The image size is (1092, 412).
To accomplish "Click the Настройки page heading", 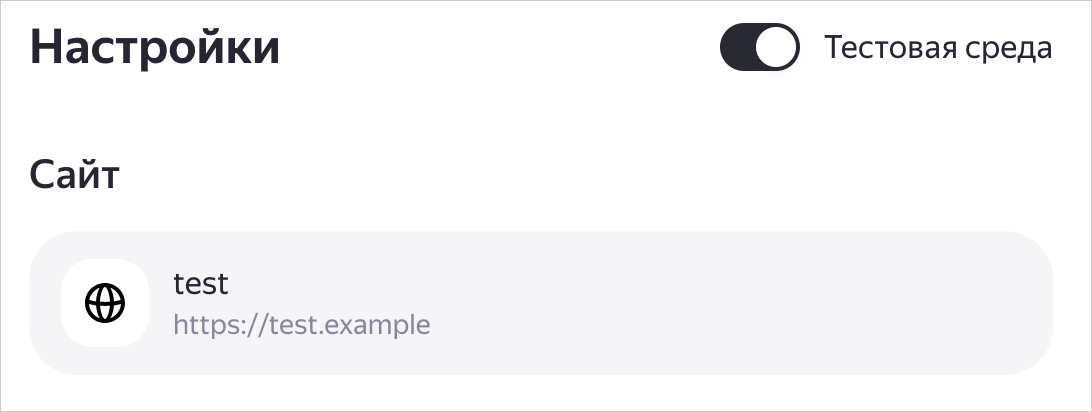I will tap(155, 49).
